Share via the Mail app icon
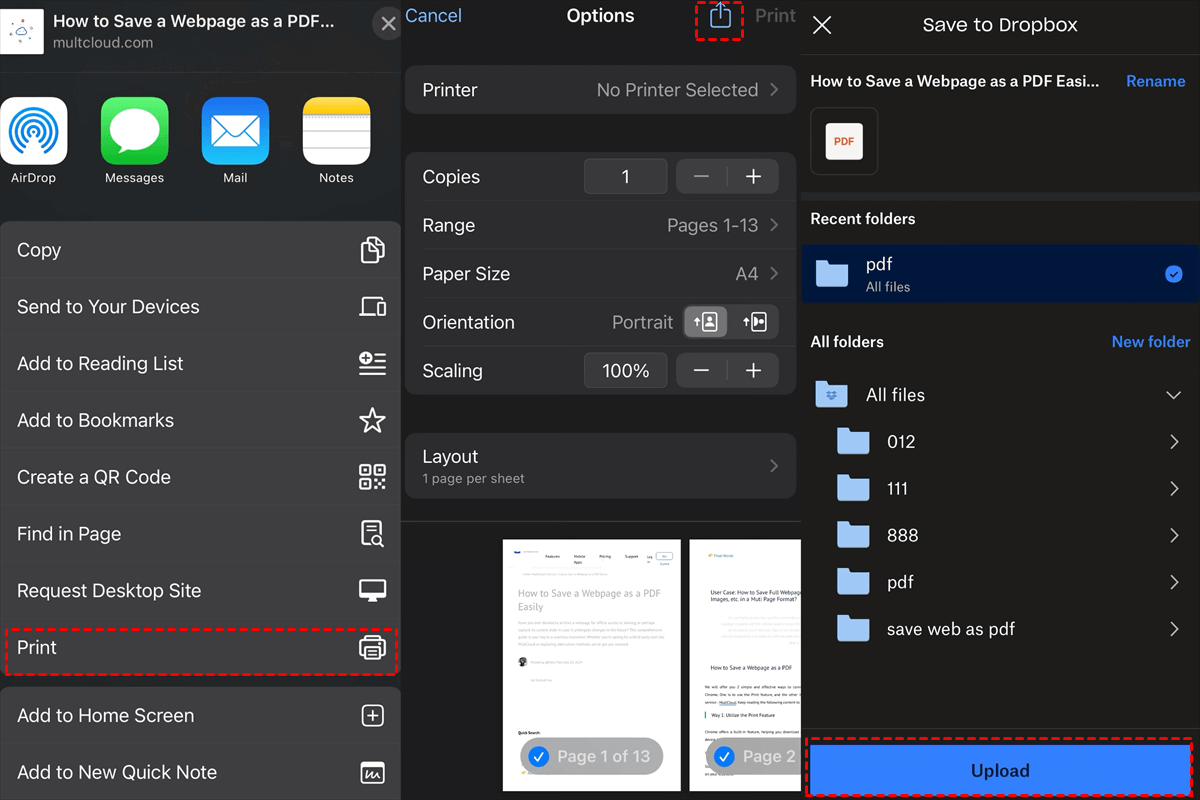The height and width of the screenshot is (800, 1200). click(235, 131)
